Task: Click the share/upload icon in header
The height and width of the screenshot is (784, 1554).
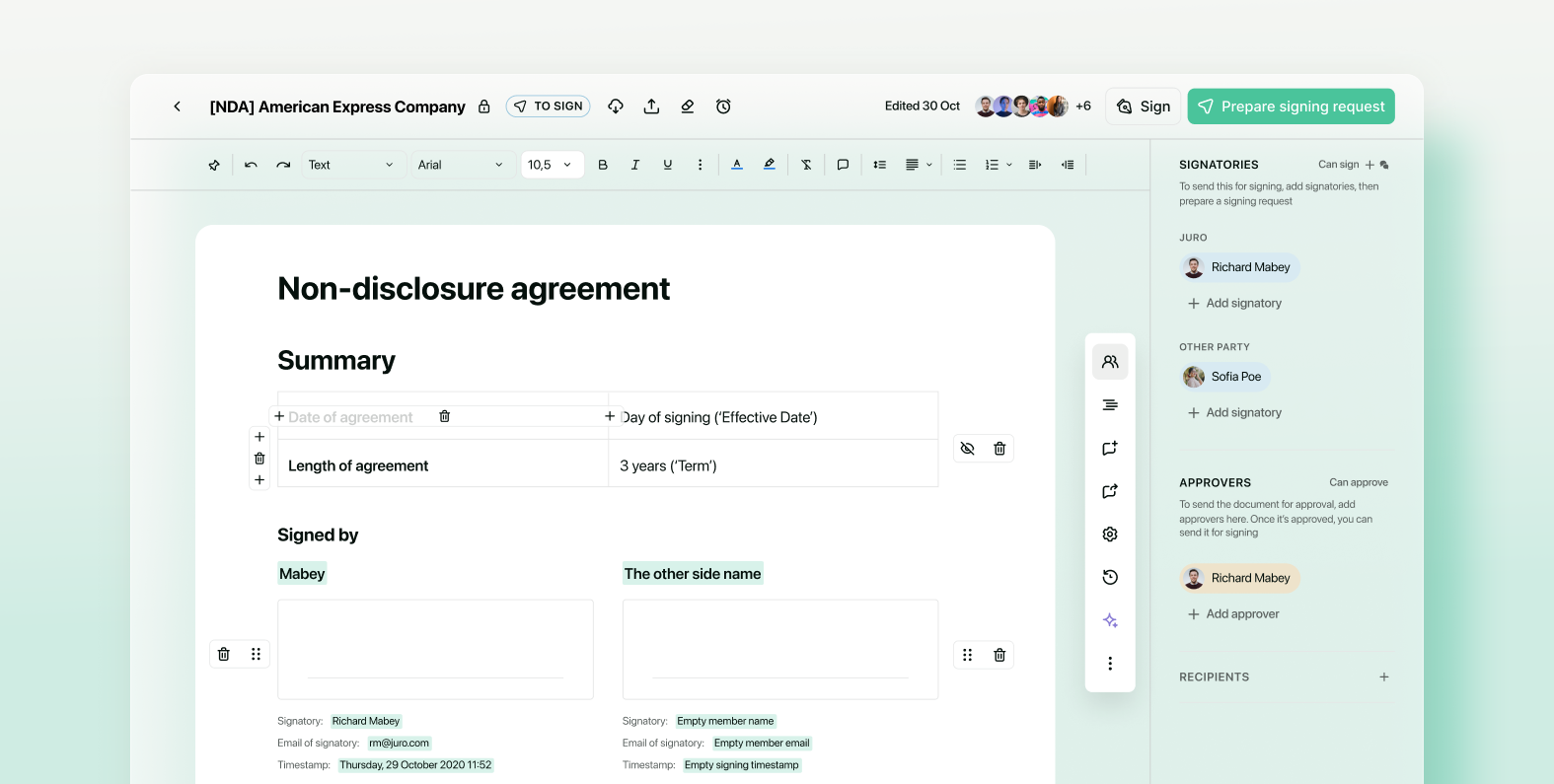Action: click(x=651, y=107)
